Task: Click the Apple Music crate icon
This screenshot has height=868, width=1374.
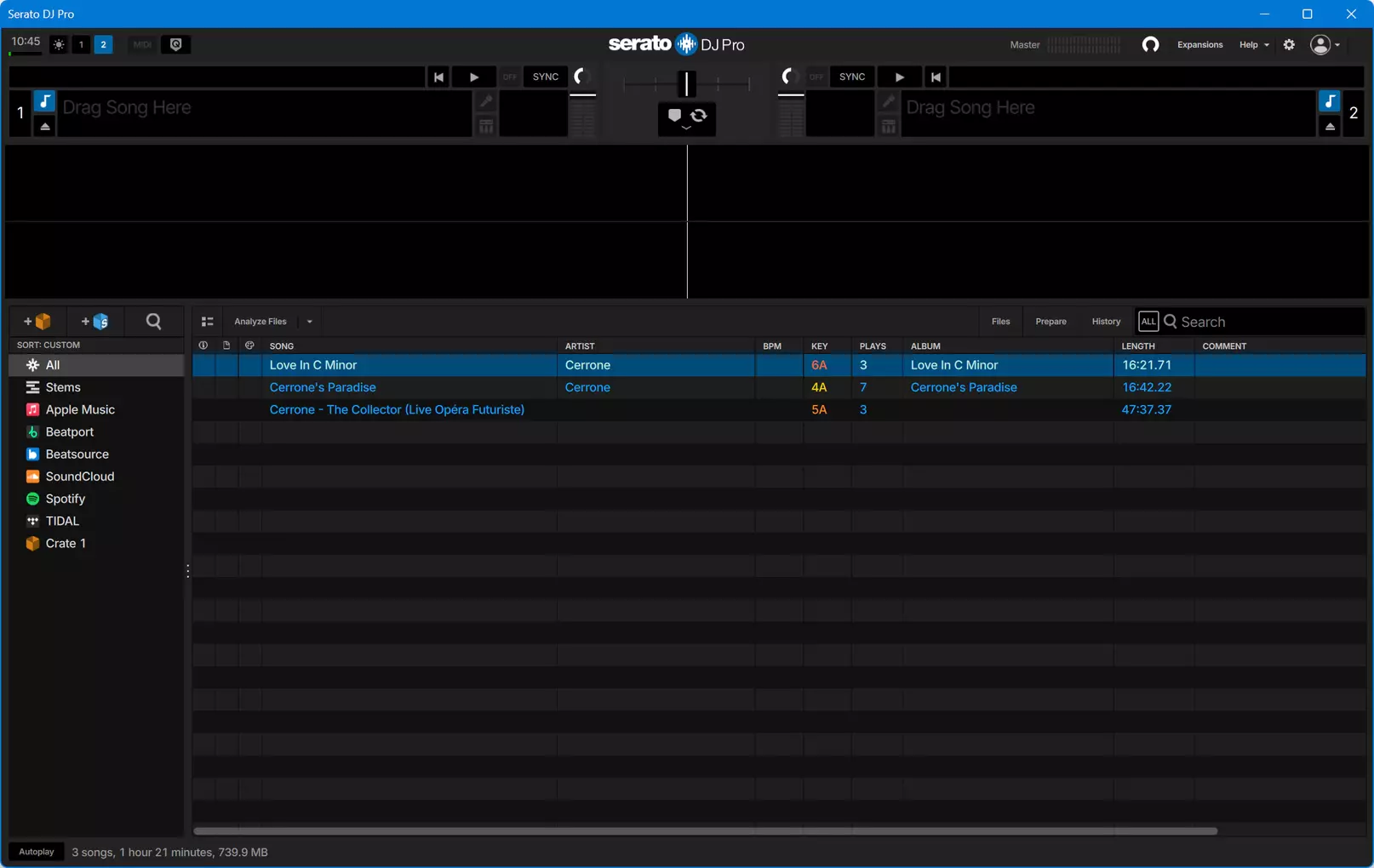Action: coord(32,409)
